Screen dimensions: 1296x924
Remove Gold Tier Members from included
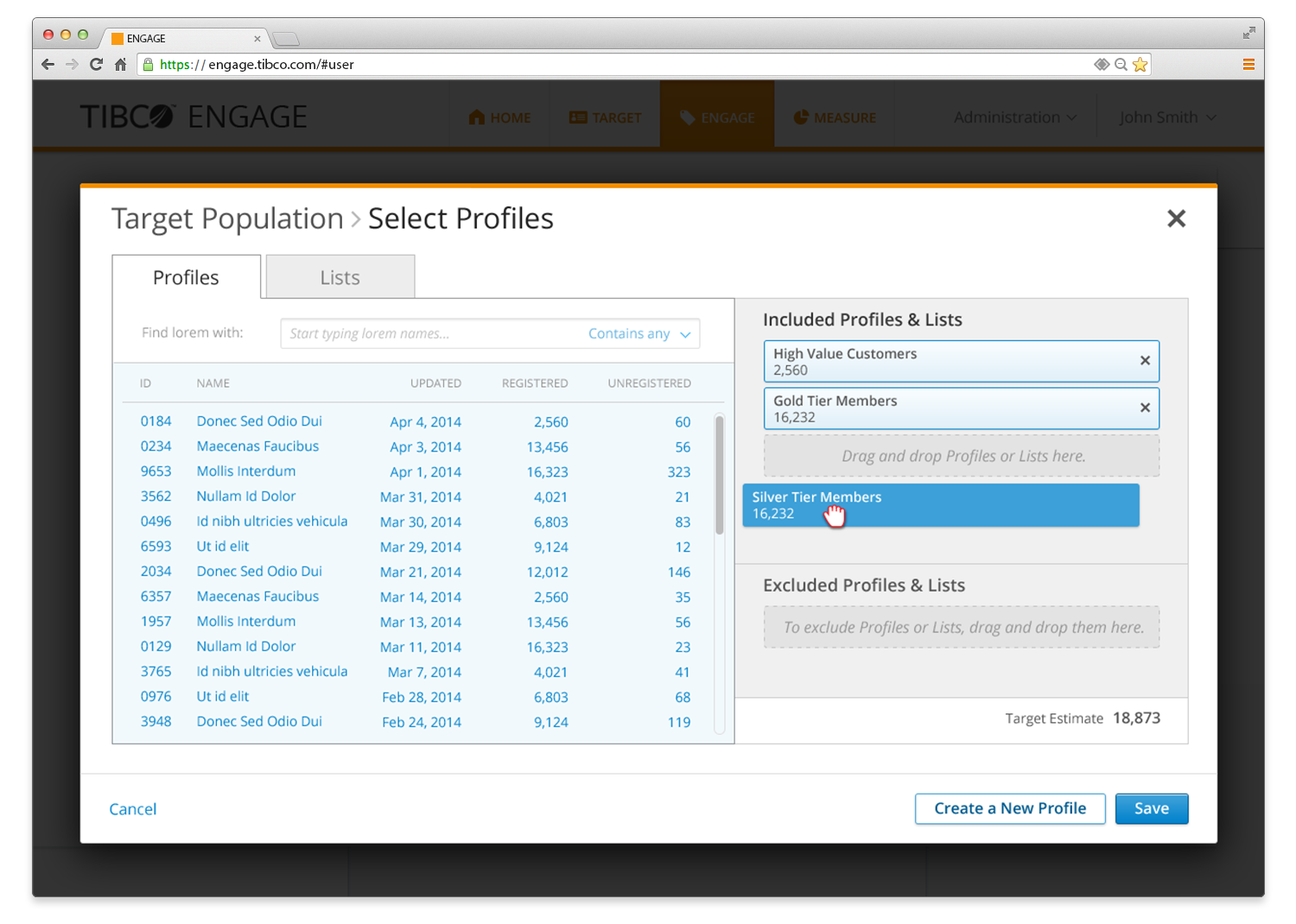[1145, 408]
